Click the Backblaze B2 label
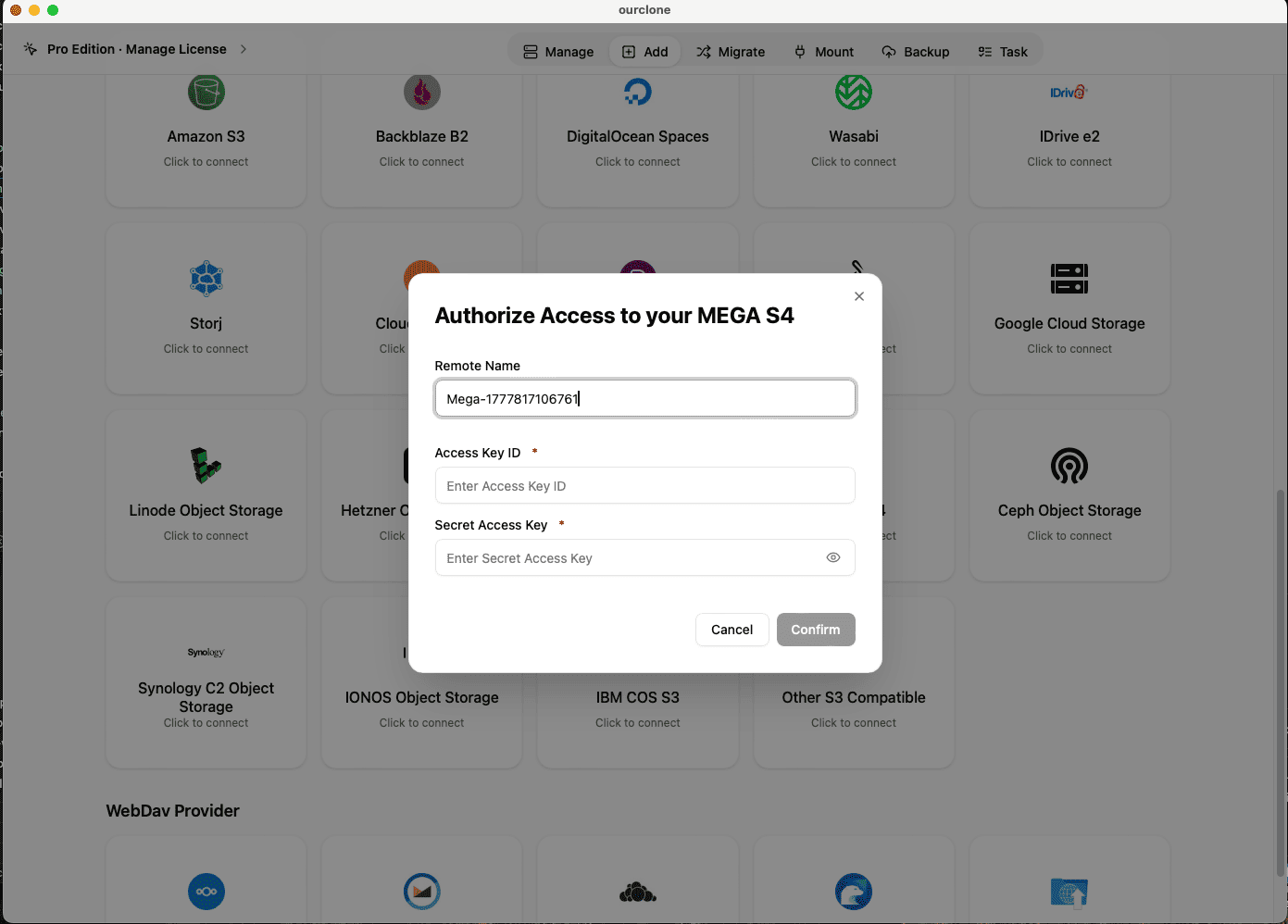The width and height of the screenshot is (1288, 924). click(x=422, y=136)
